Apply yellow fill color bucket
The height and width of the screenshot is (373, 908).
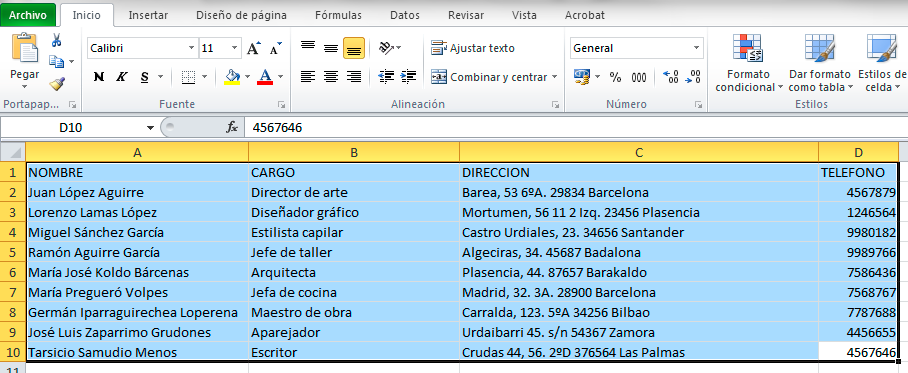pyautogui.click(x=232, y=77)
